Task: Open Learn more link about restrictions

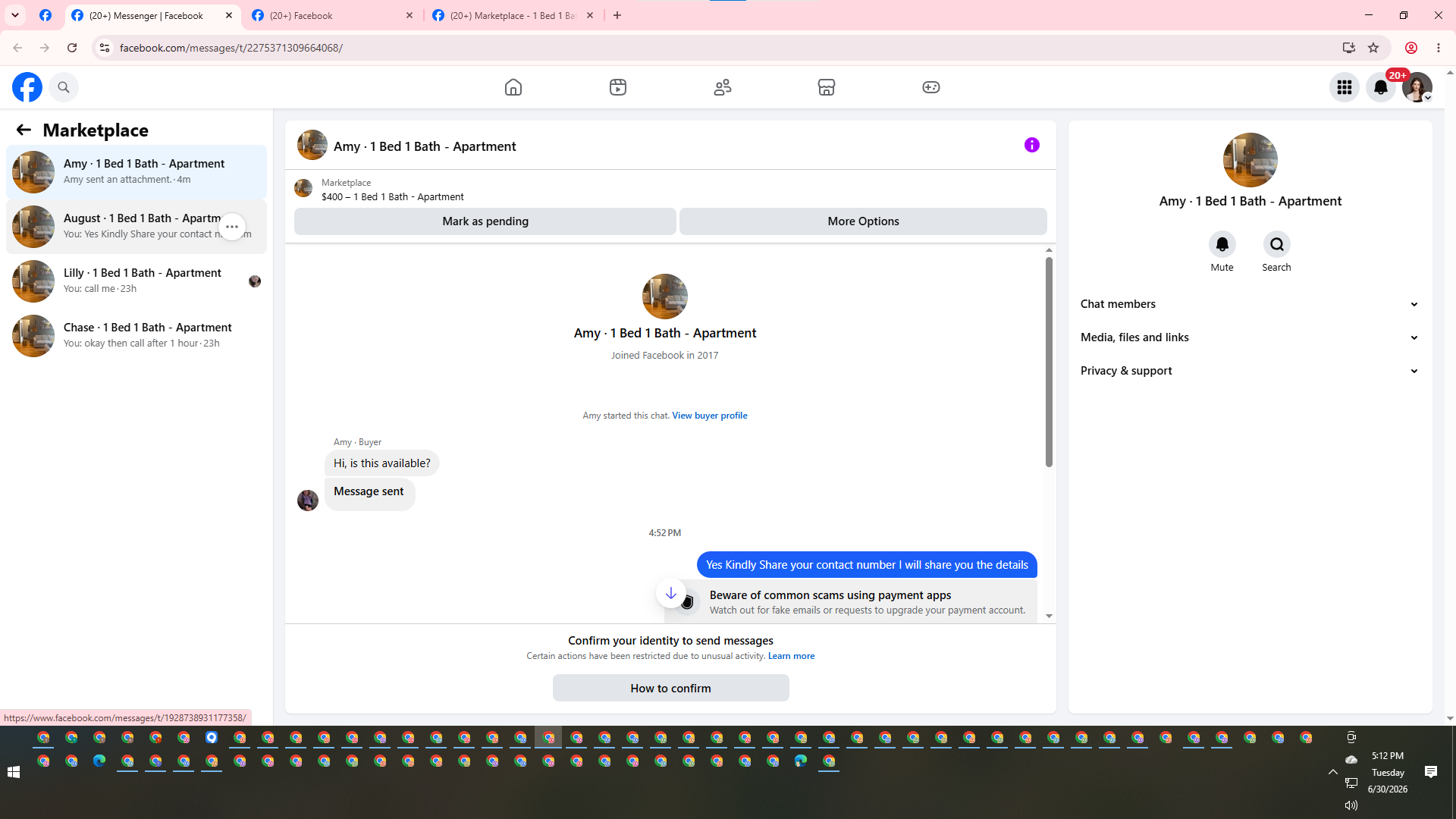Action: (791, 656)
